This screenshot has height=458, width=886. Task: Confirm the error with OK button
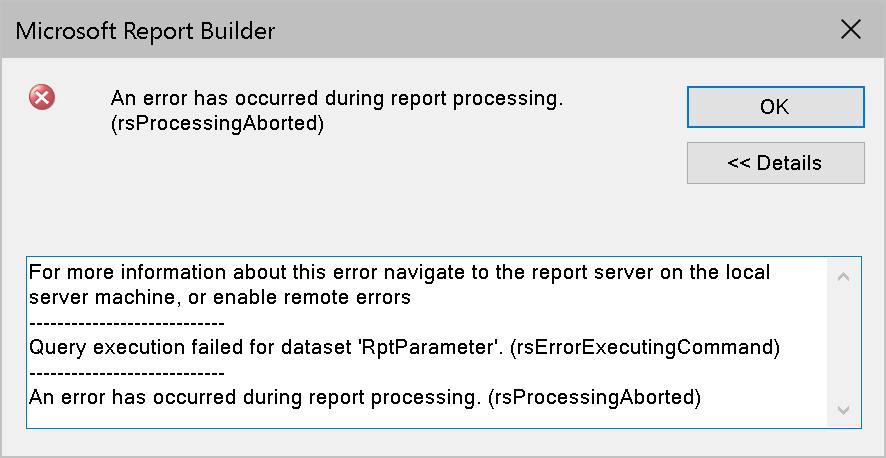coord(775,107)
